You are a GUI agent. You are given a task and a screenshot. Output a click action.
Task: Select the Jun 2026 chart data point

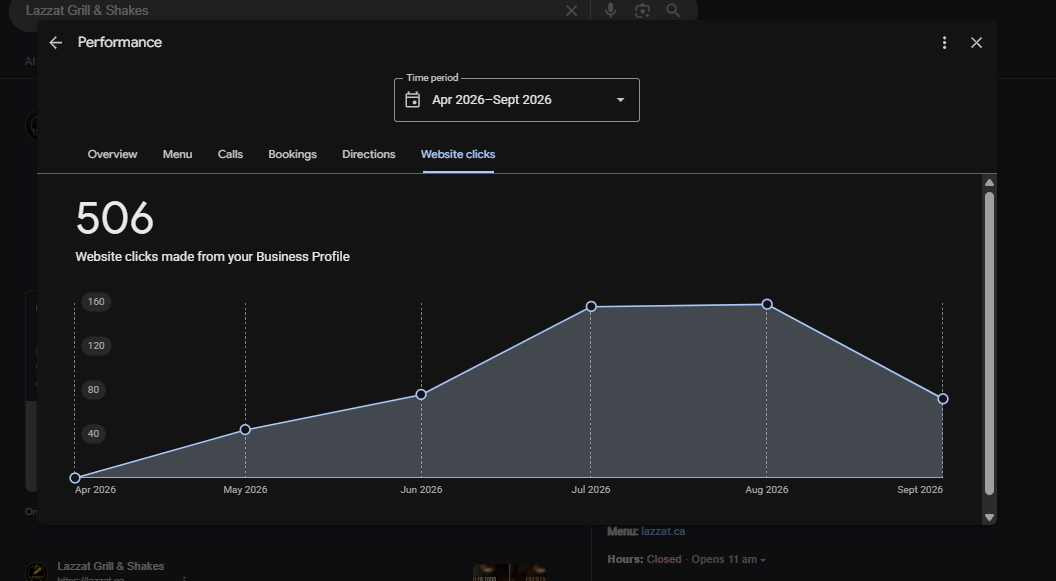coord(421,395)
